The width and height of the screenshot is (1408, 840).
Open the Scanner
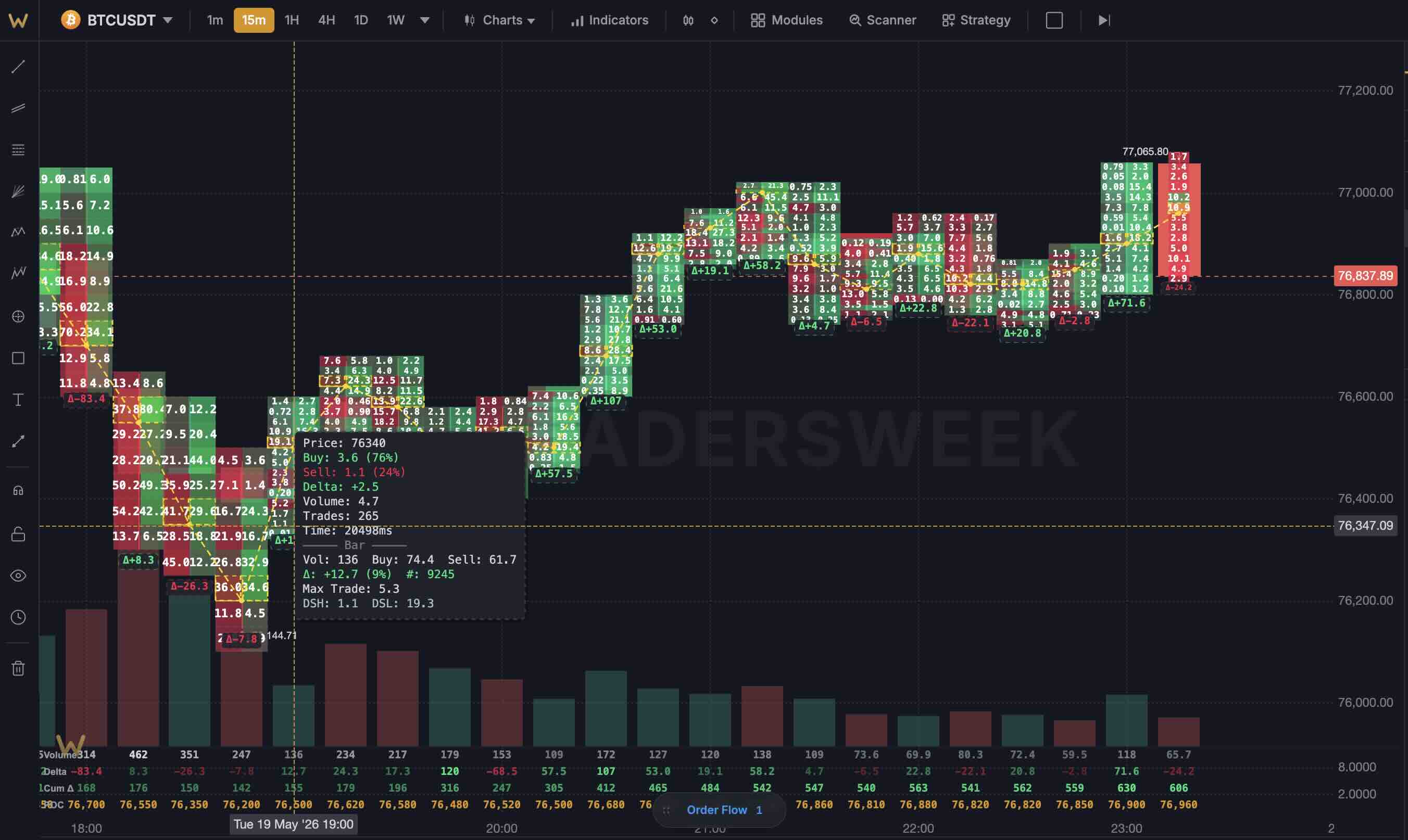click(882, 20)
